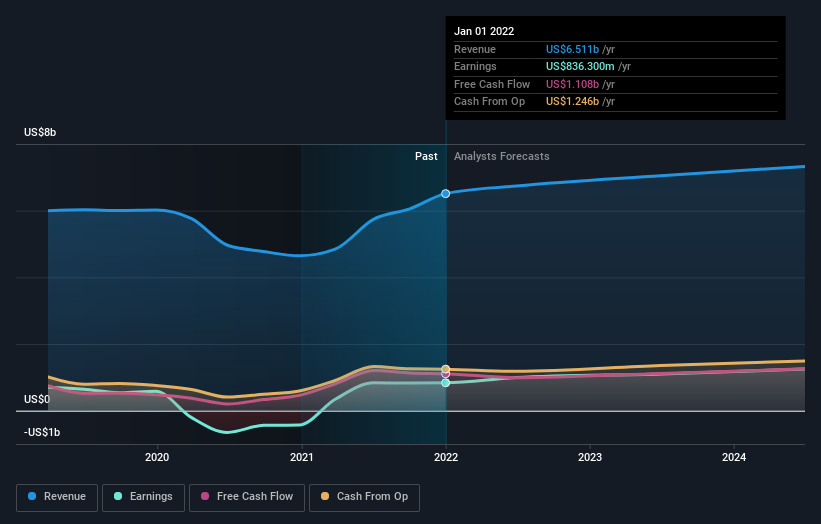Click the US$0 y-axis label

pos(37,399)
